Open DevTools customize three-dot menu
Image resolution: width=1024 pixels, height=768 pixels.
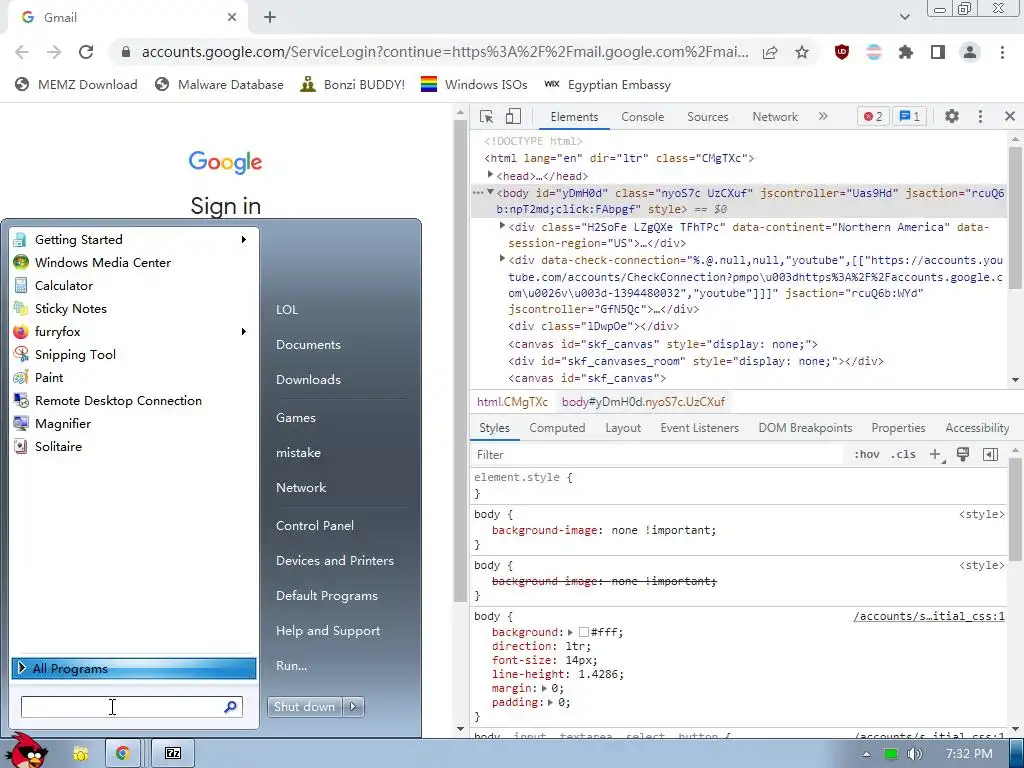click(x=980, y=116)
